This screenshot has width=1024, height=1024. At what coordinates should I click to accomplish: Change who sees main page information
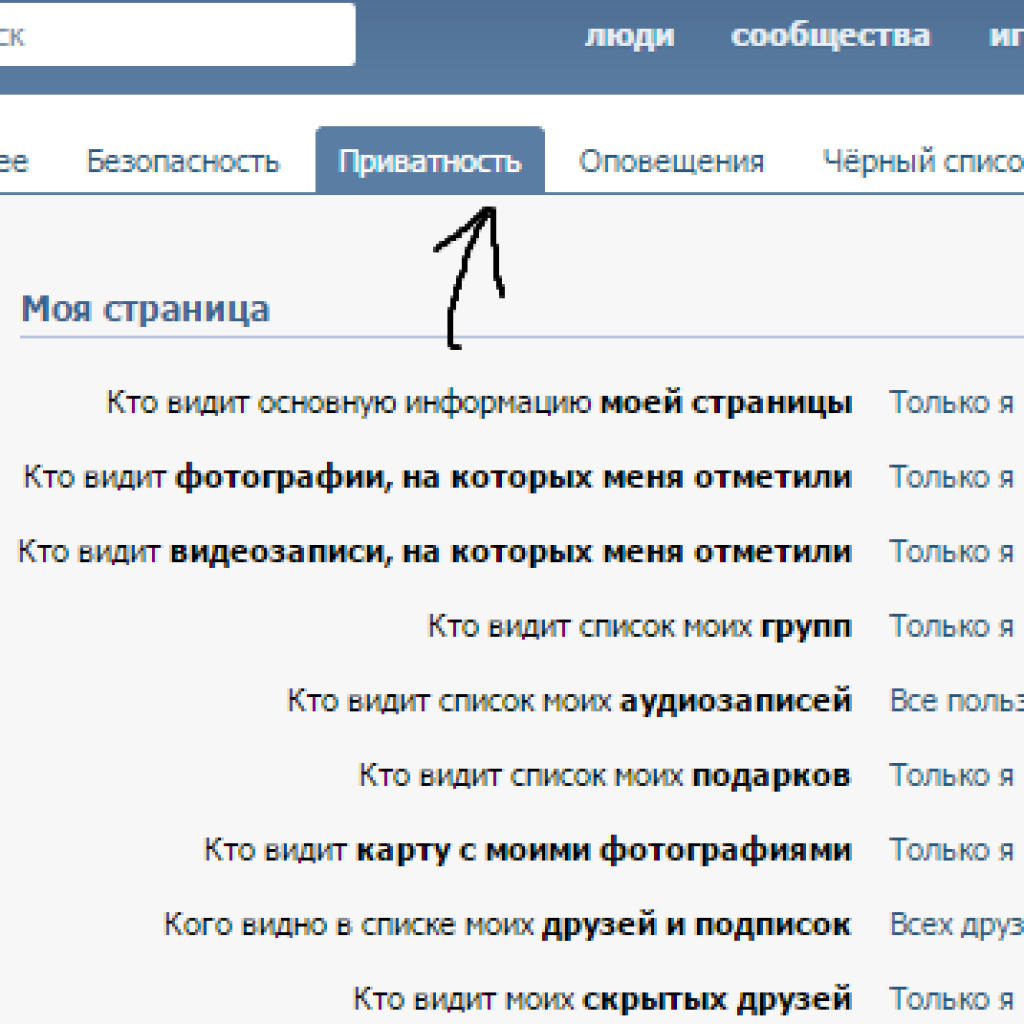(952, 403)
